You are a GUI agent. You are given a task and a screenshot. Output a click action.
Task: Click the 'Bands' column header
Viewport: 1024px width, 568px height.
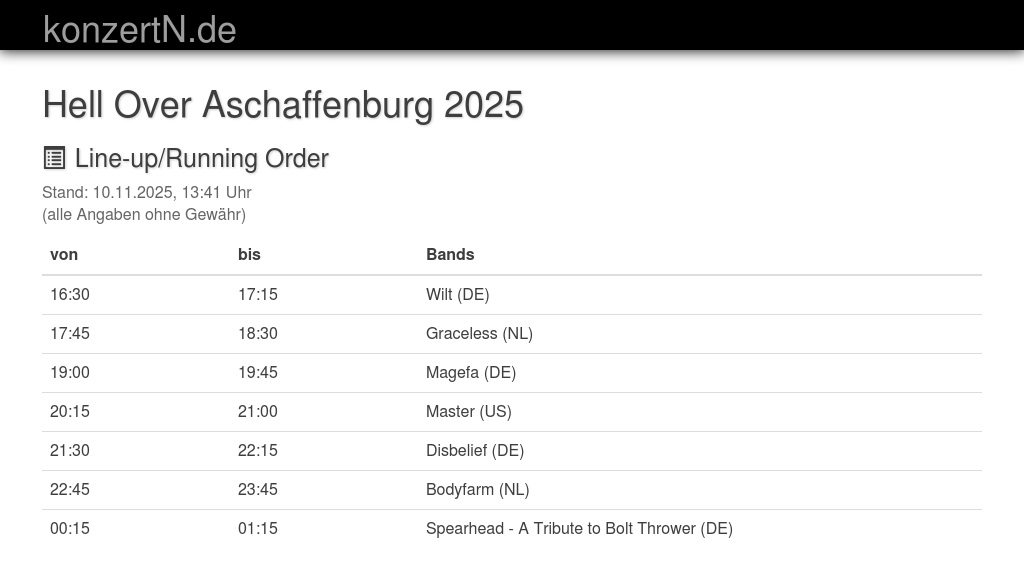[x=450, y=254]
